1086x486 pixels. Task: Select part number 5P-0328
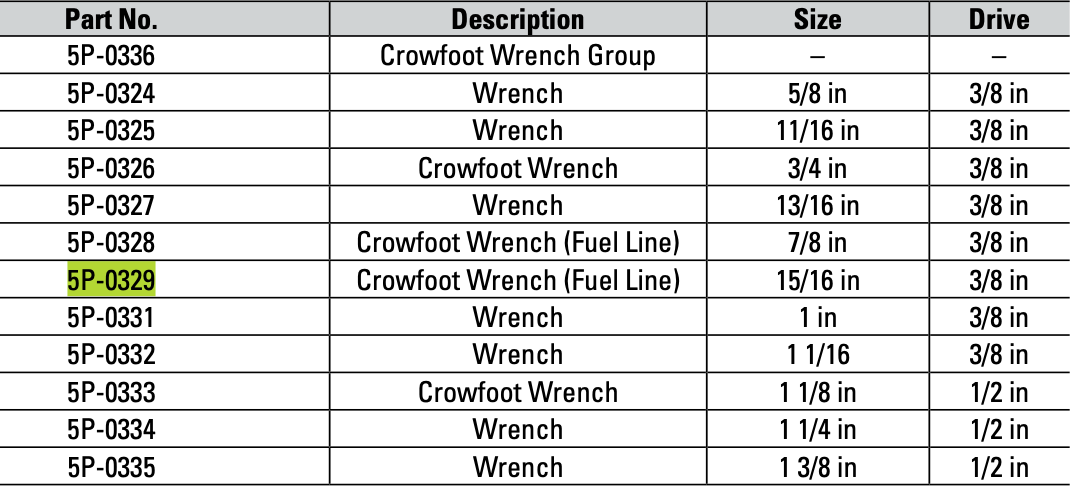click(x=111, y=243)
